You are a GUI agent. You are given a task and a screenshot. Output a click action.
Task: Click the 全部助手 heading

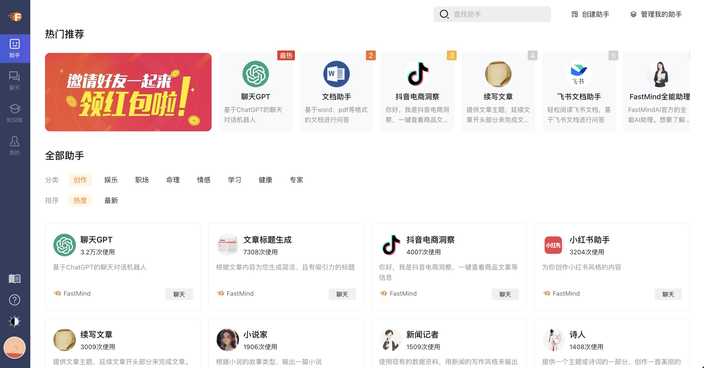click(65, 156)
